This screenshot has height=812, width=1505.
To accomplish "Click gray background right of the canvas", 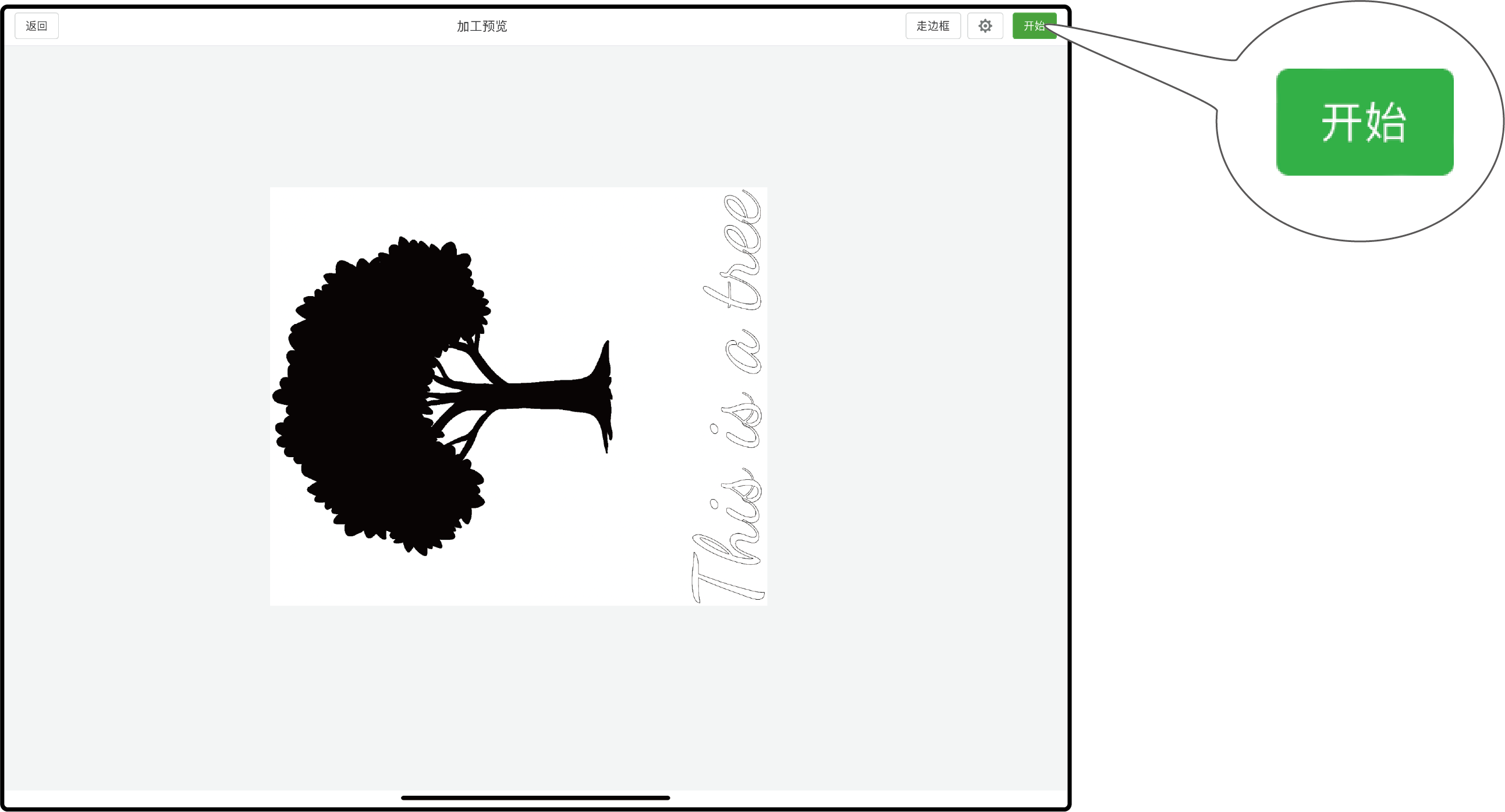I will tap(917, 409).
